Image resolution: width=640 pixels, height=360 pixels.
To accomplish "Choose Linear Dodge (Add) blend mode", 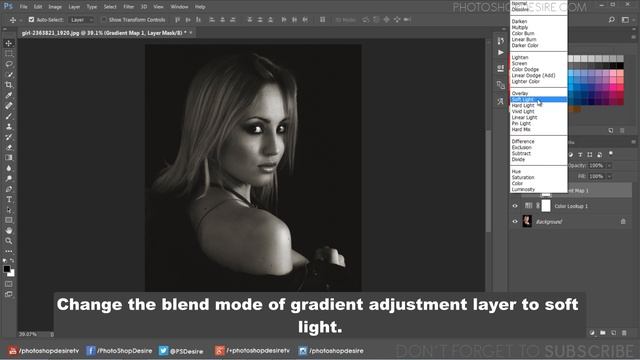I will point(539,76).
